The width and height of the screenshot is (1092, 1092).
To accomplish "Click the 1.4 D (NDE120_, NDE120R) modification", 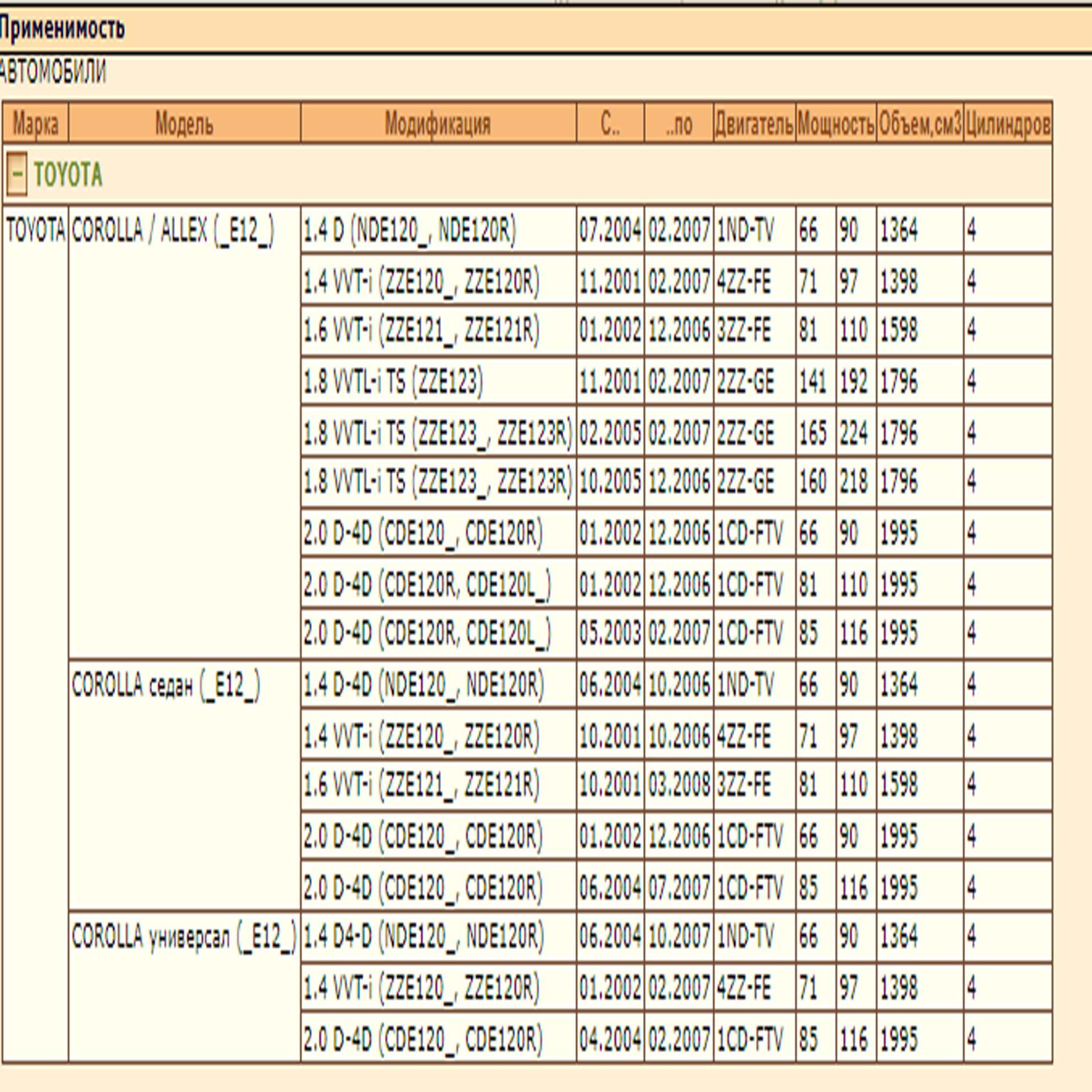I will pyautogui.click(x=410, y=231).
